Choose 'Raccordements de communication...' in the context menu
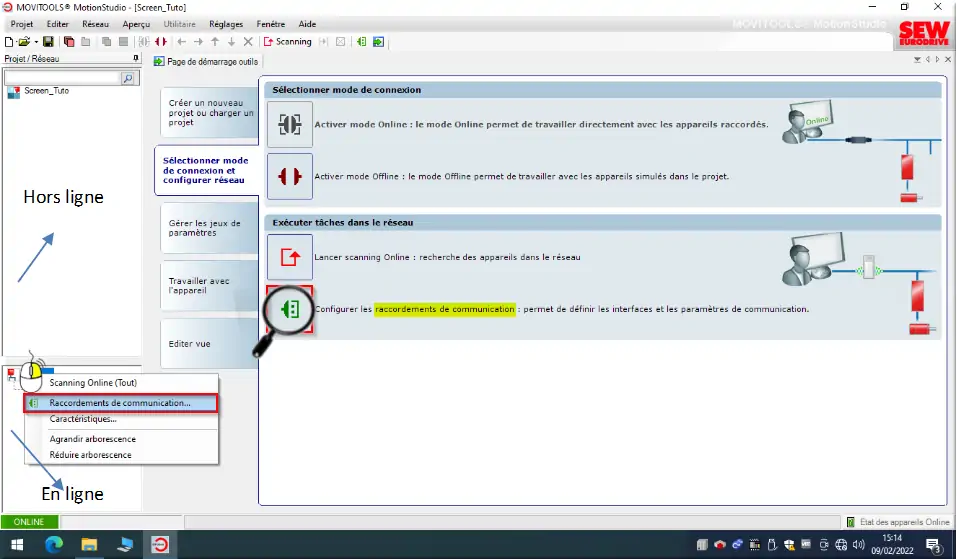This screenshot has height=559, width=957. click(121, 403)
